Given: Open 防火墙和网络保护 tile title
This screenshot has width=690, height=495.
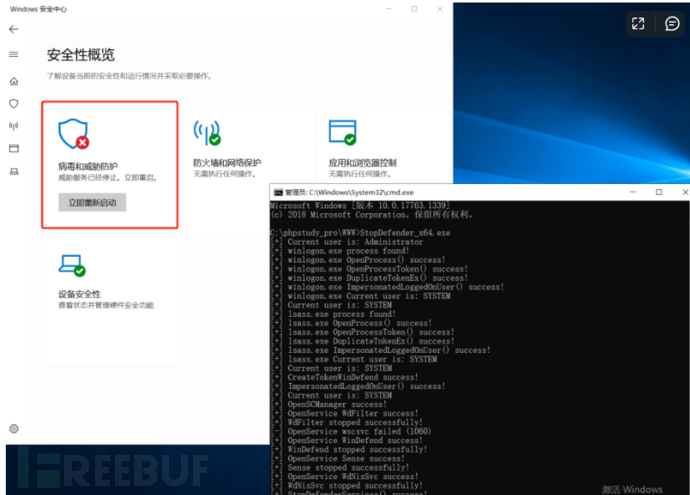Looking at the screenshot, I should point(227,163).
